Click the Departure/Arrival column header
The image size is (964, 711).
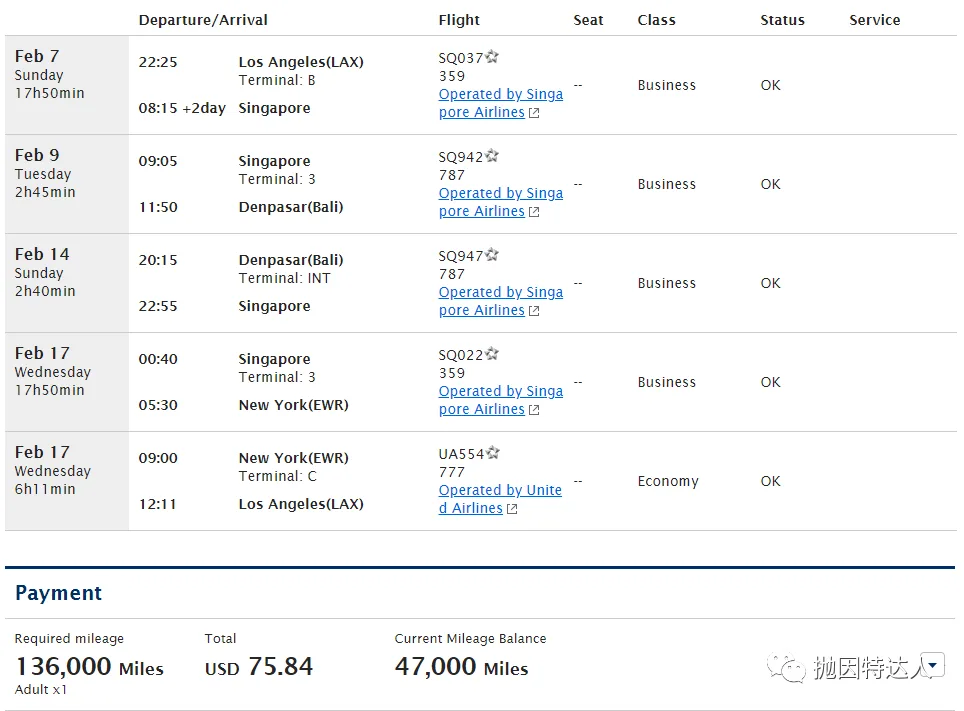[x=203, y=20]
